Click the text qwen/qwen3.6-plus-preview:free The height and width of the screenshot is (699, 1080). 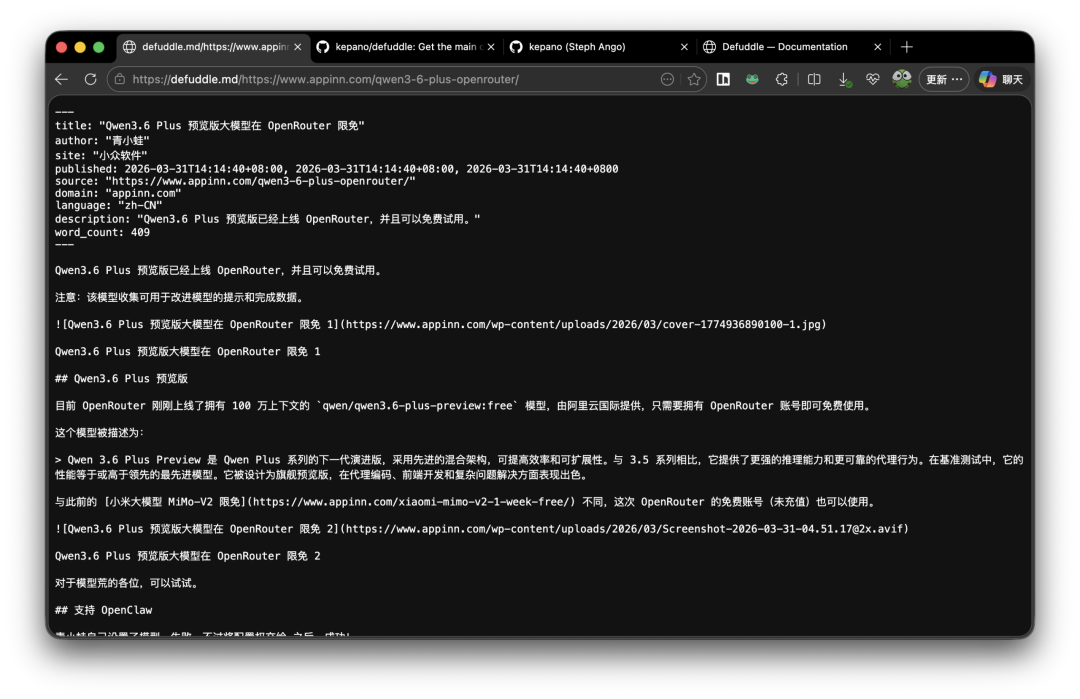pyautogui.click(x=417, y=406)
